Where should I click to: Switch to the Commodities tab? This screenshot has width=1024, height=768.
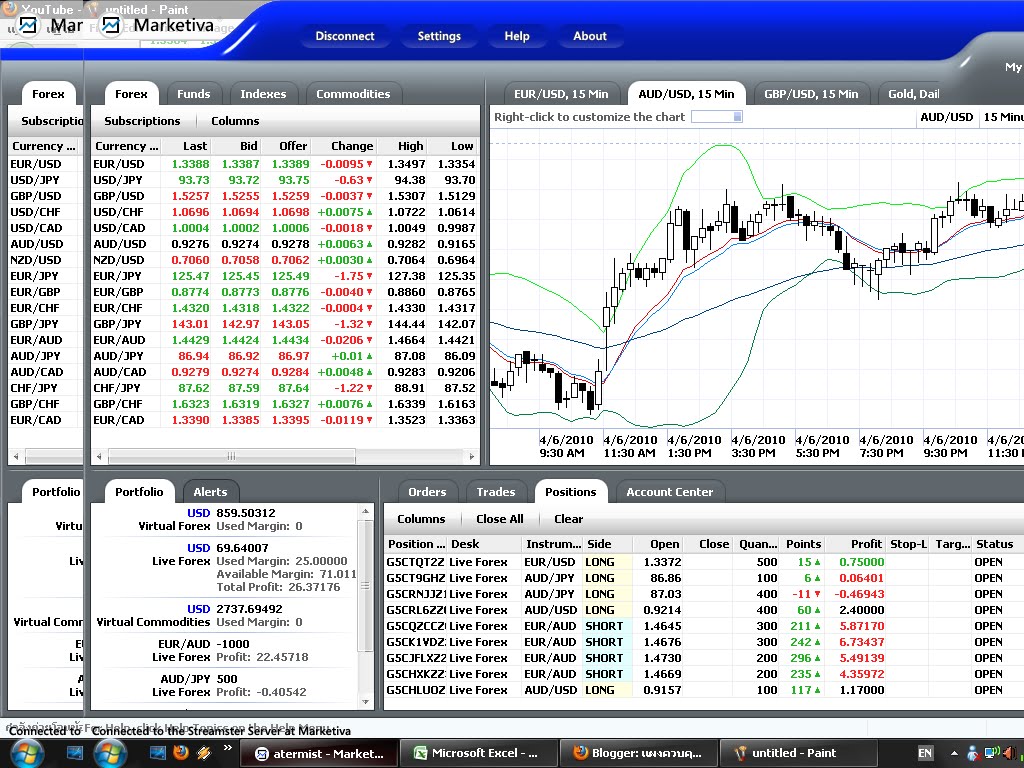point(353,94)
